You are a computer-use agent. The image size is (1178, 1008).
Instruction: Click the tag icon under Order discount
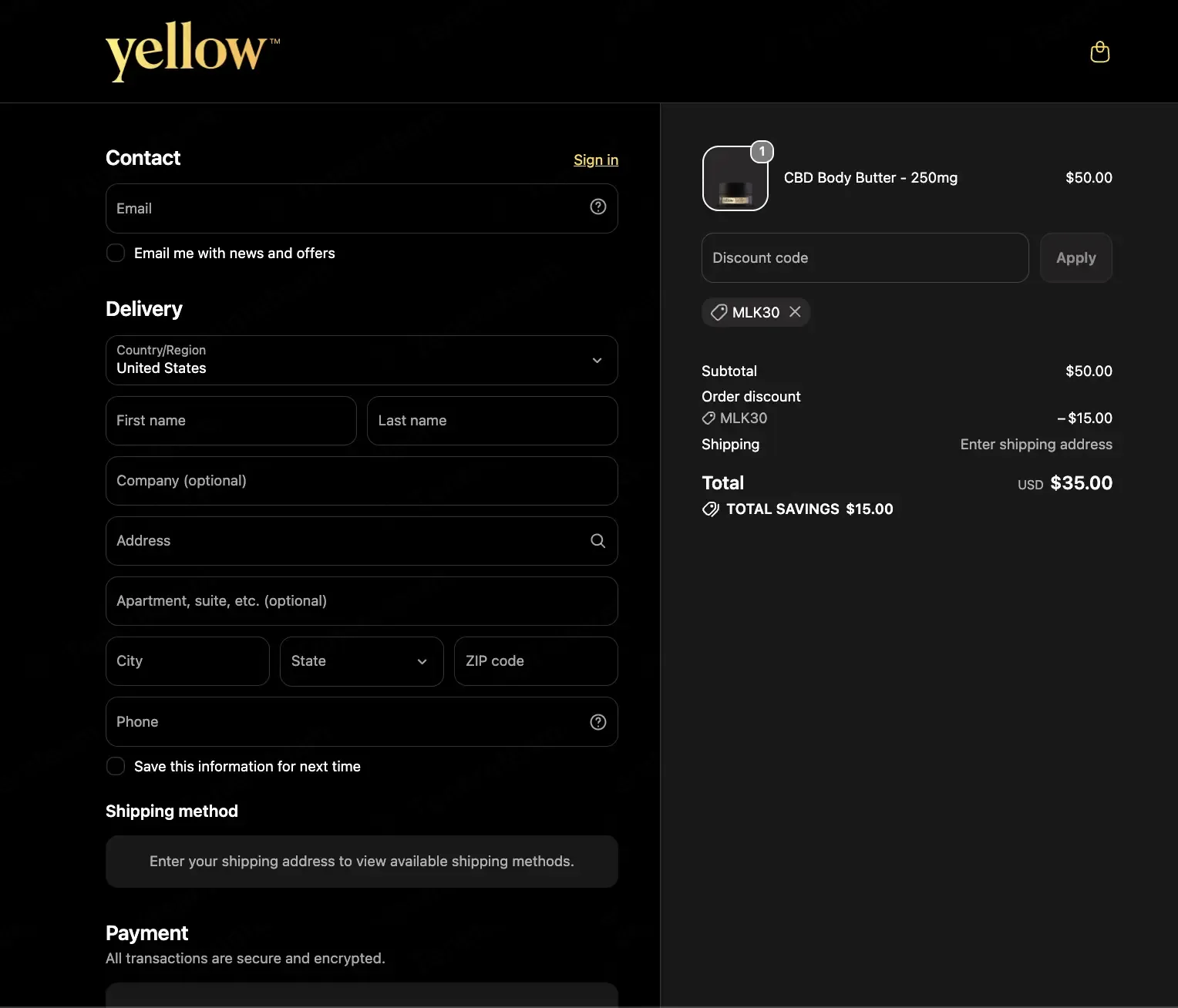[x=708, y=418]
